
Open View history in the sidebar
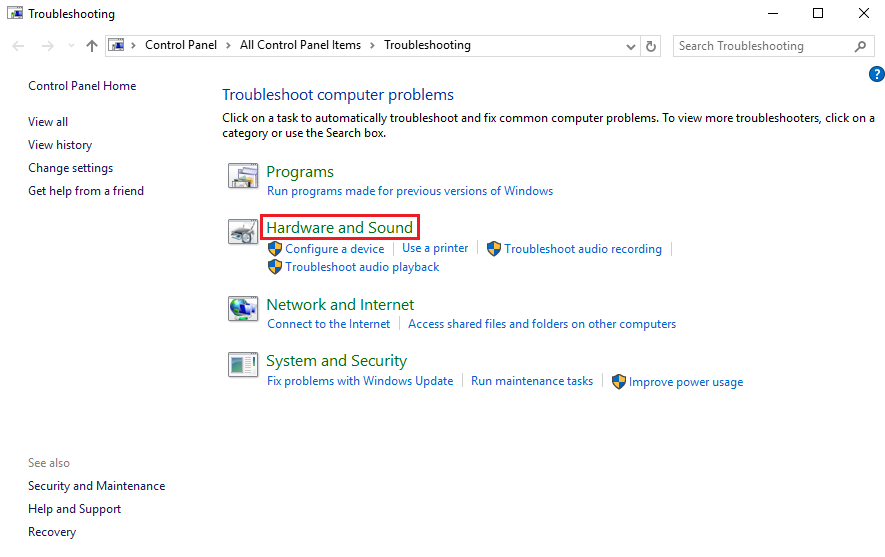(60, 145)
